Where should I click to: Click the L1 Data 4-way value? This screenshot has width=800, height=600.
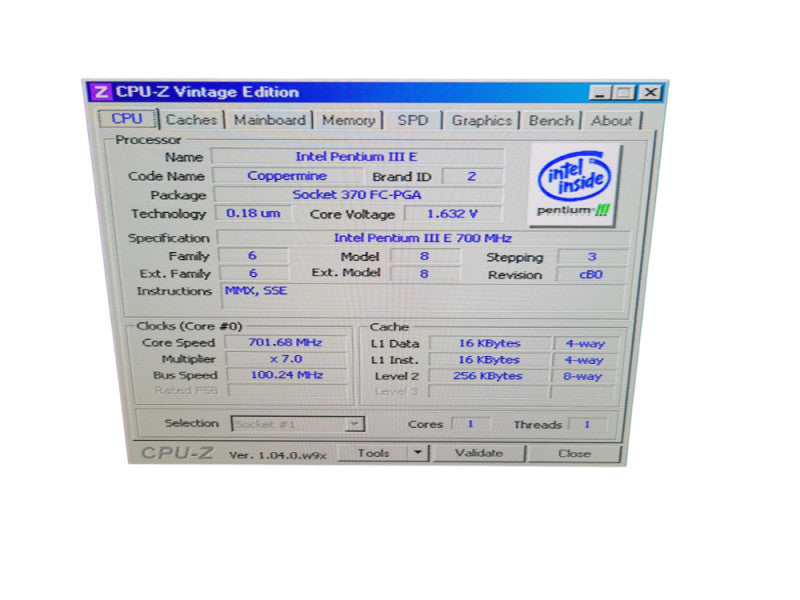click(585, 344)
